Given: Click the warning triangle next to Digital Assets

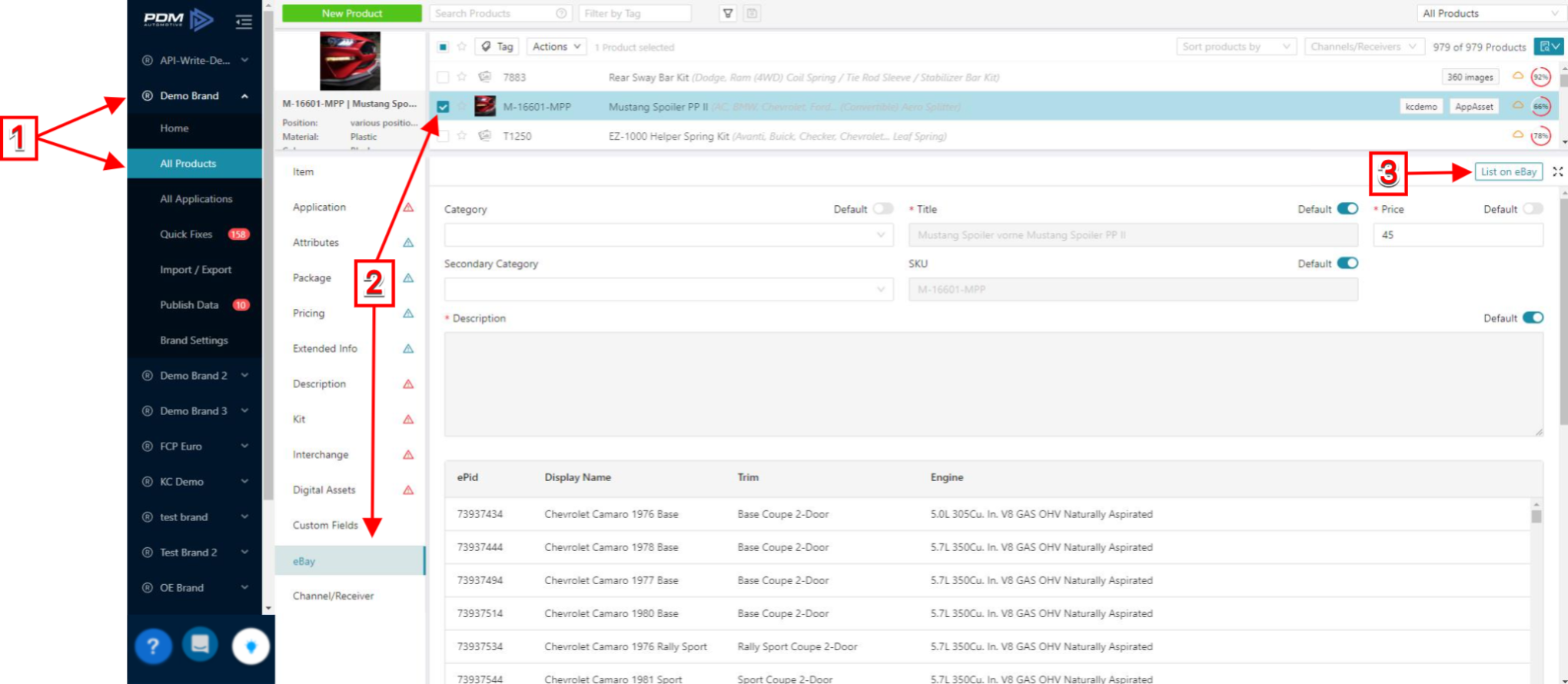Looking at the screenshot, I should 408,490.
